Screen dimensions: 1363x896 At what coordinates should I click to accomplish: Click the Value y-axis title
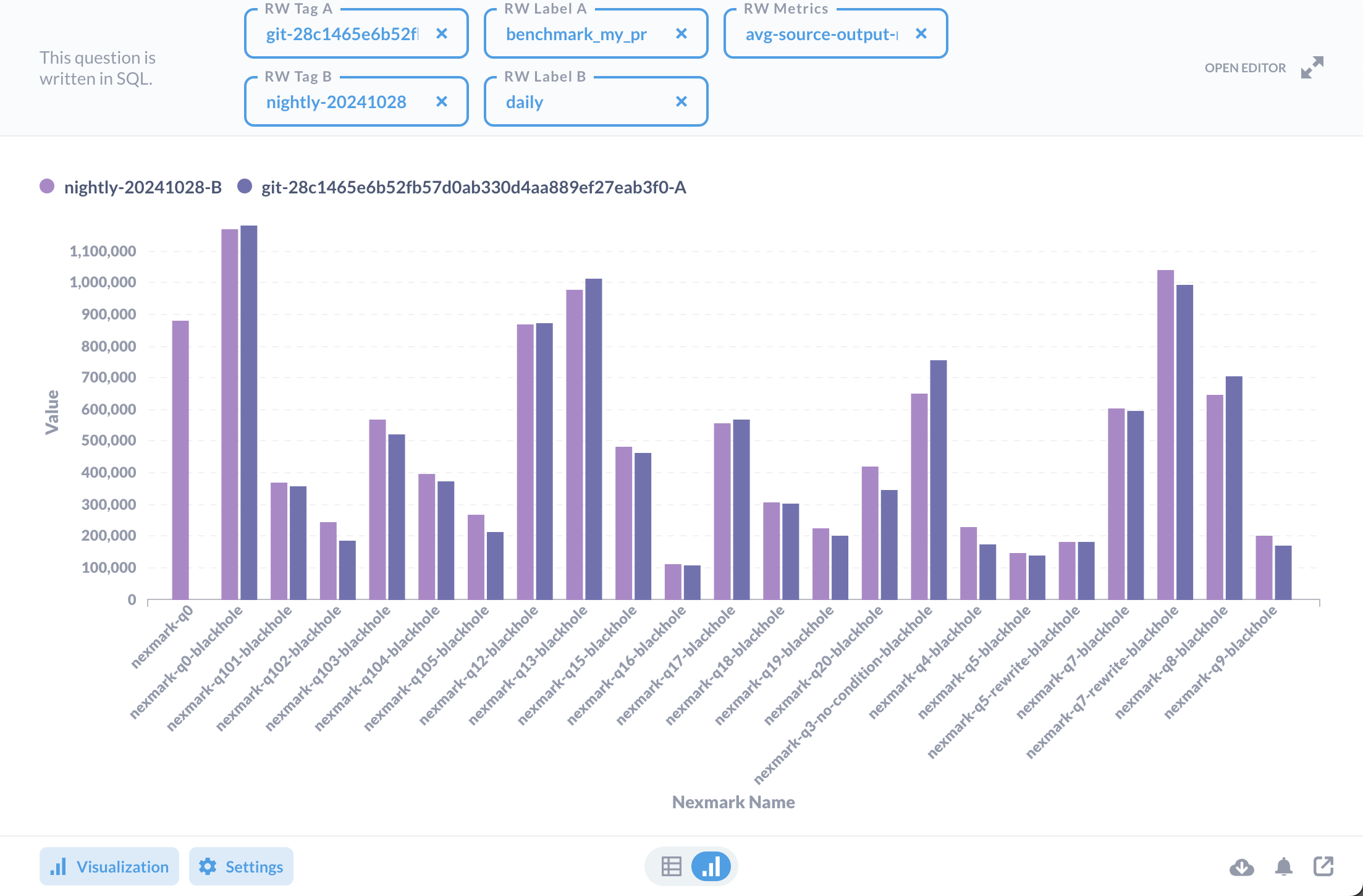point(52,412)
